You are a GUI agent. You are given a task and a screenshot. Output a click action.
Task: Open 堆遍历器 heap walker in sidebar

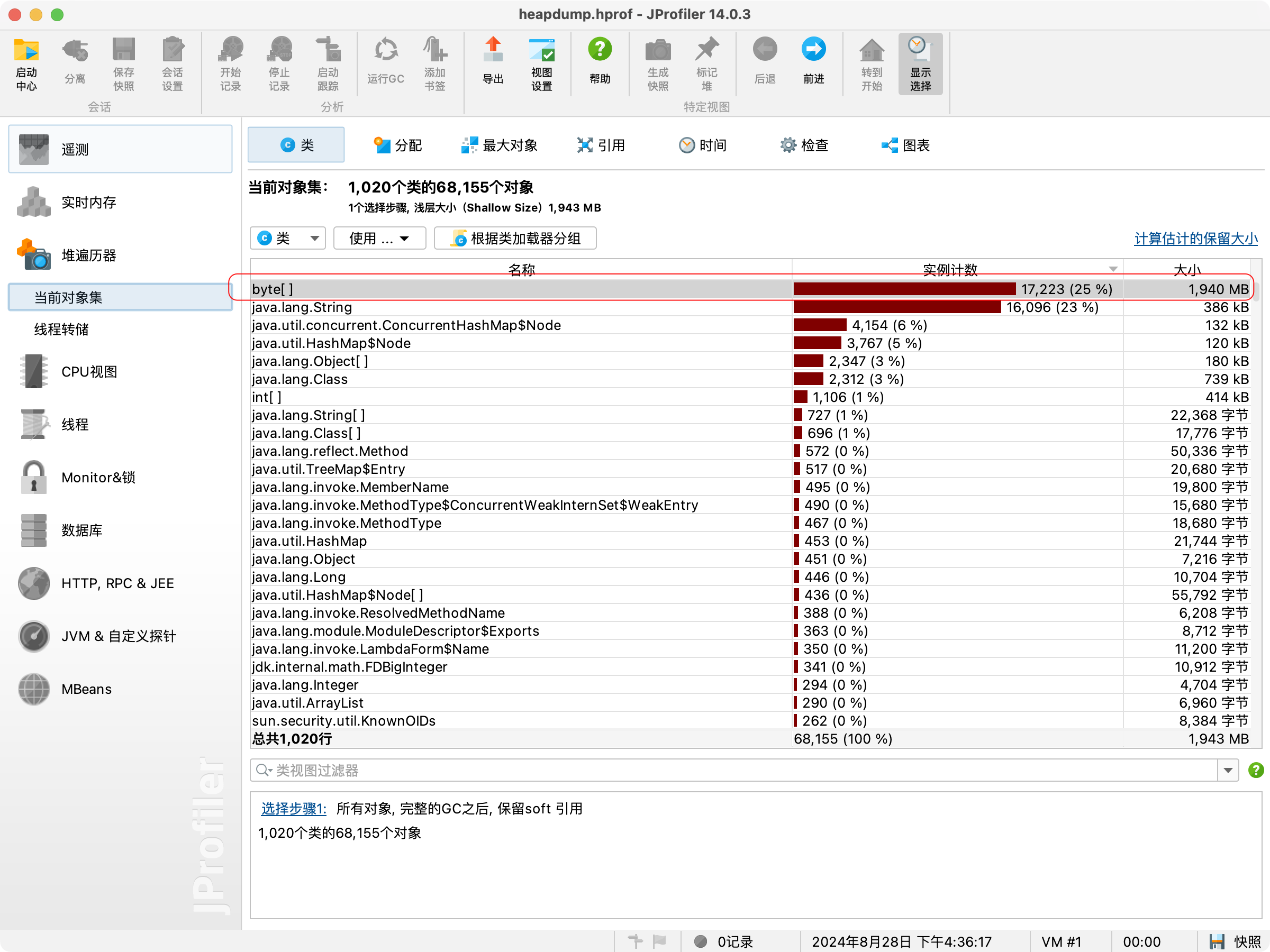point(88,255)
